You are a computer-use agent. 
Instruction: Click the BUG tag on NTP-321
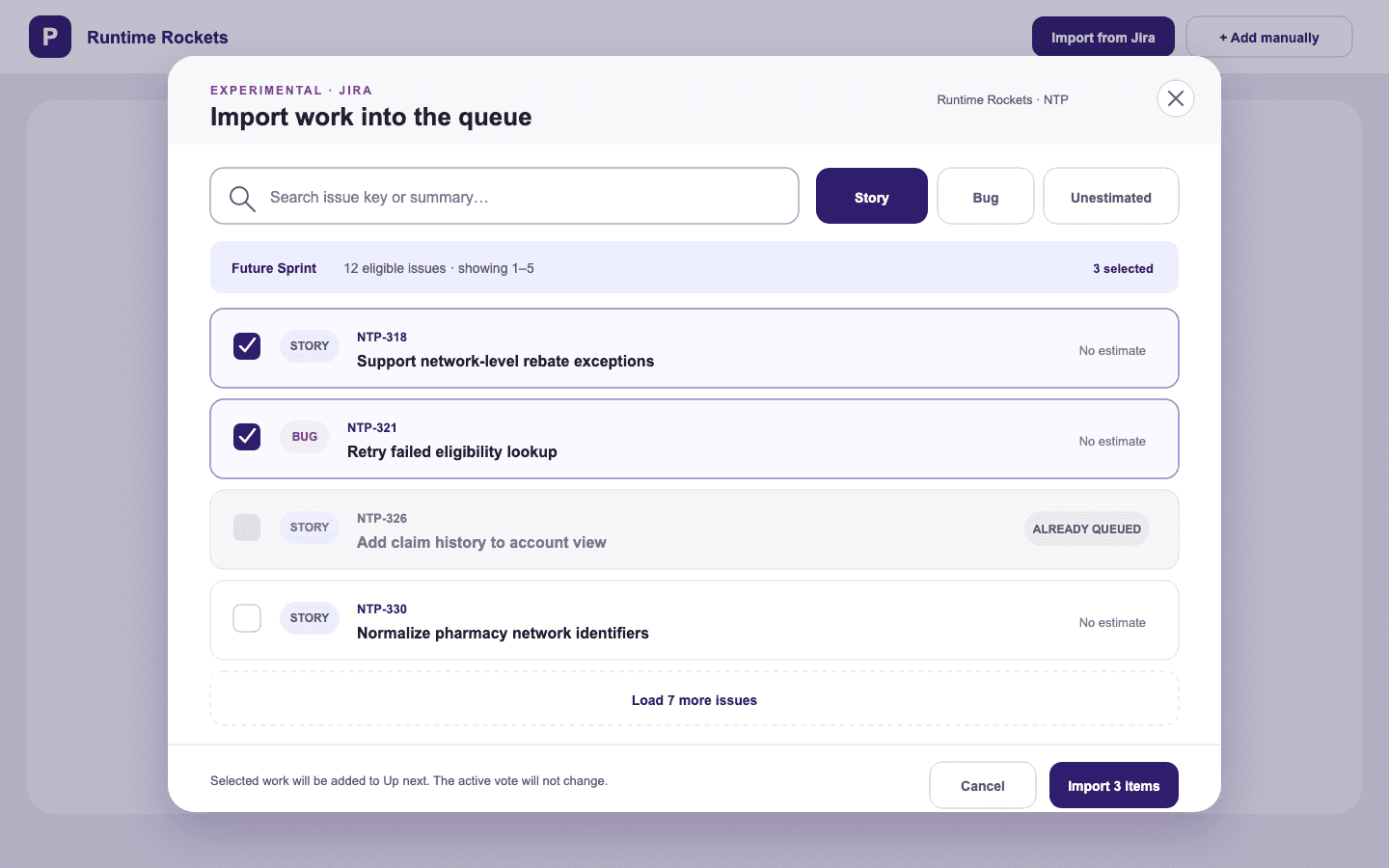305,437
